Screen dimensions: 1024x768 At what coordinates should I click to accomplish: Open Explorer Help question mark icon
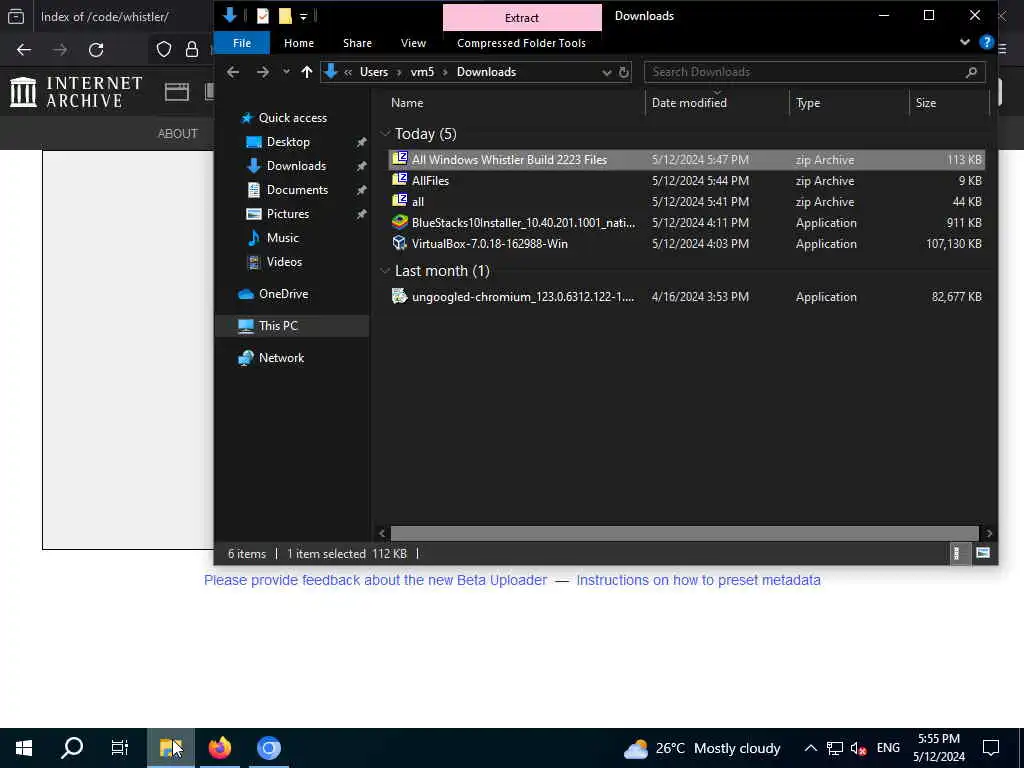[x=987, y=42]
